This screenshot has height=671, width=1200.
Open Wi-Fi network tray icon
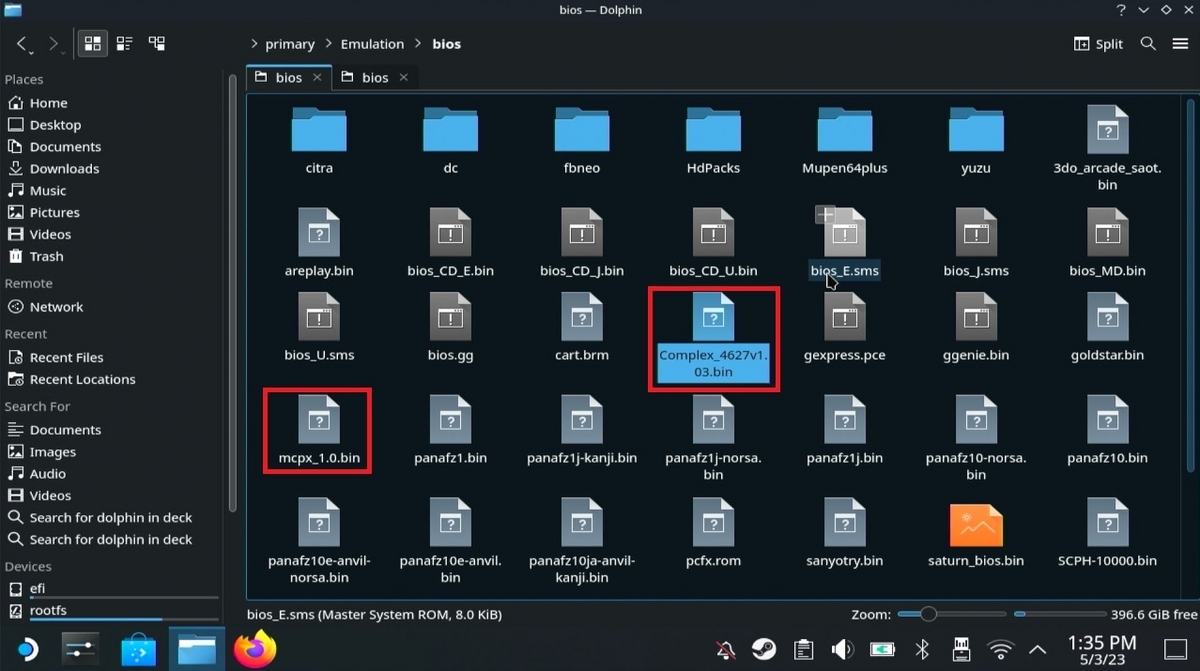[x=1000, y=649]
